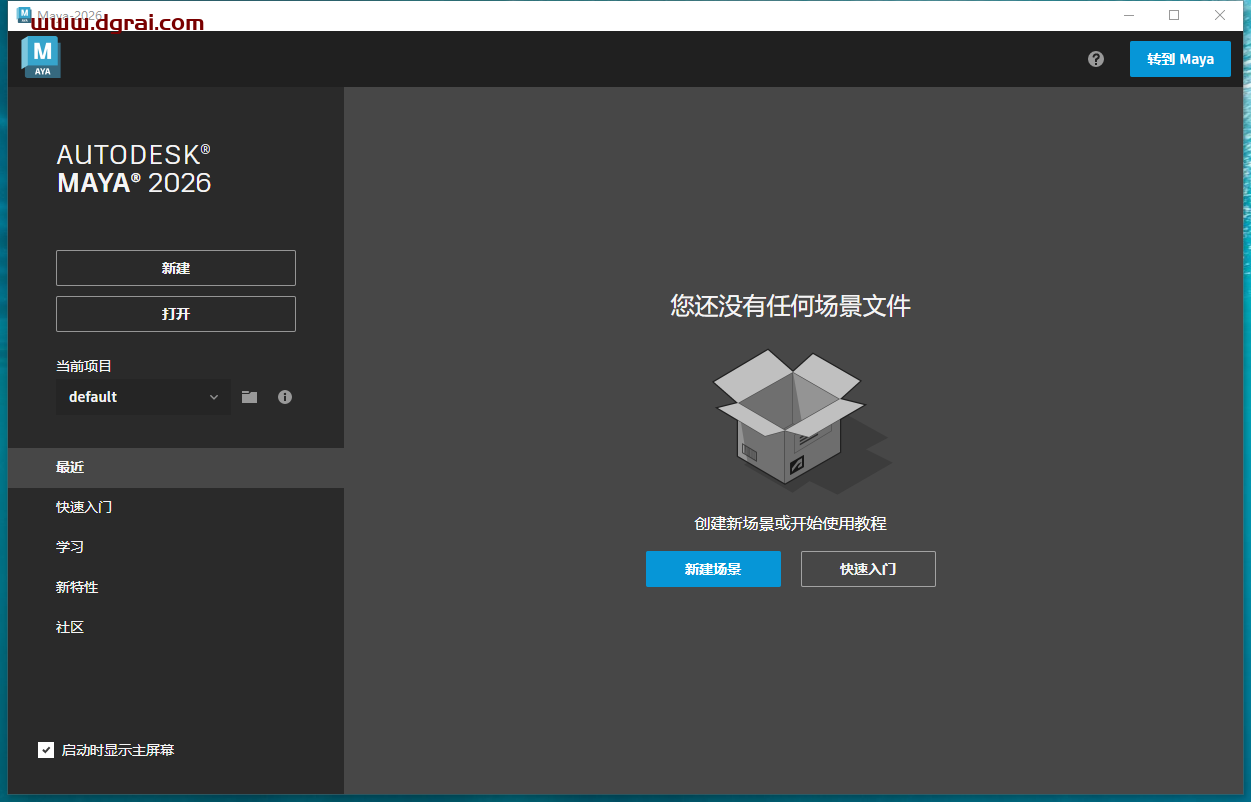Click the 当前项目 label
The height and width of the screenshot is (802, 1251).
(x=84, y=367)
